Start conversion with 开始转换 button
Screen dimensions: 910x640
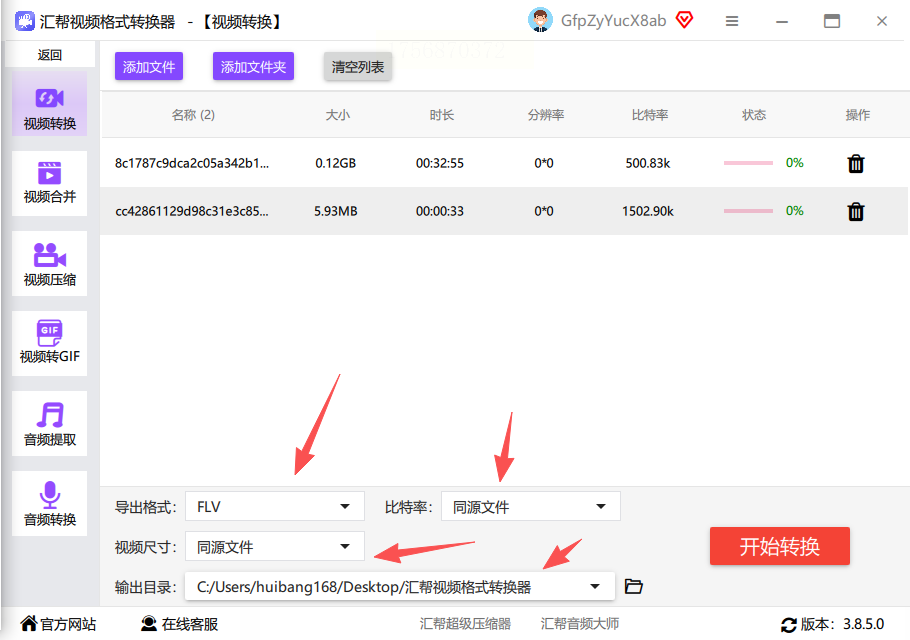779,546
